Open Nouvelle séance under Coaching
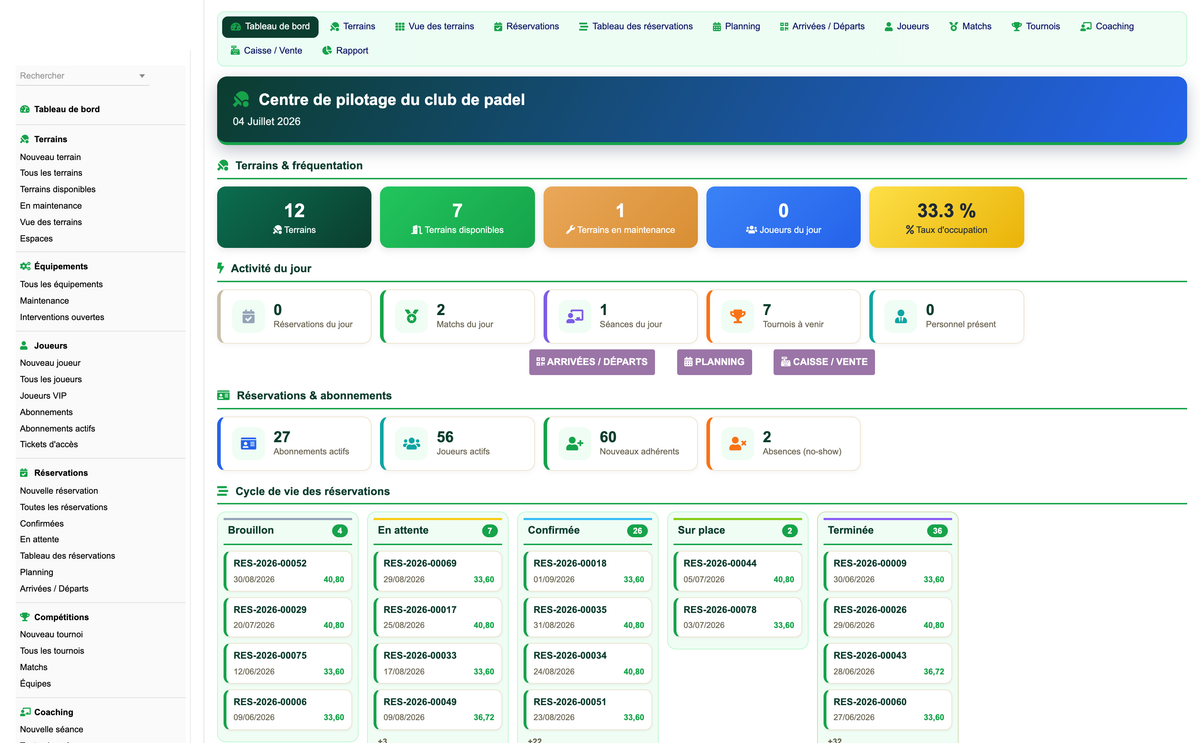 click(51, 729)
